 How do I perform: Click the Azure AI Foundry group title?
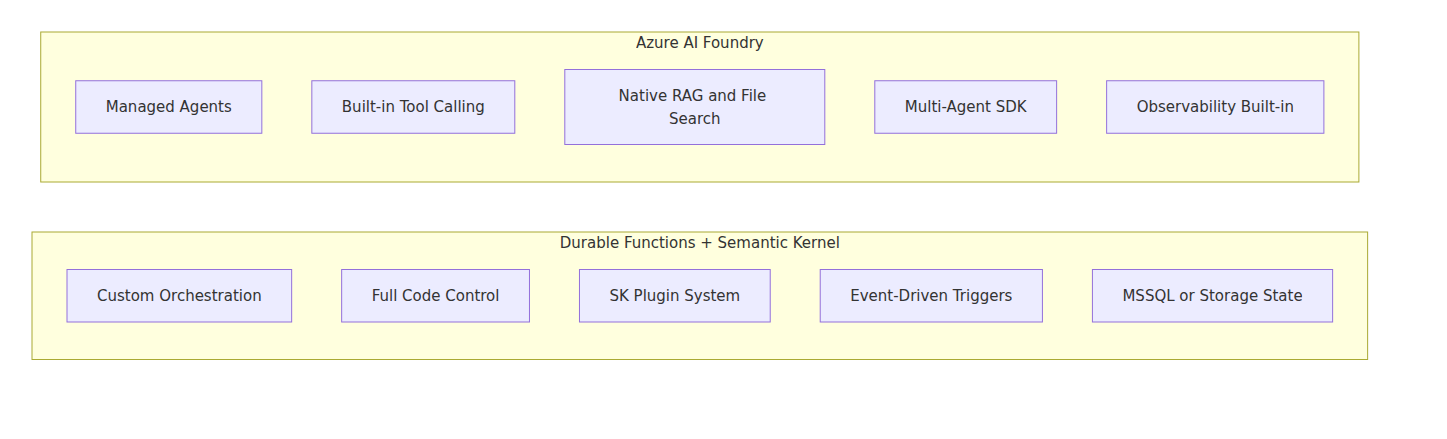[700, 43]
